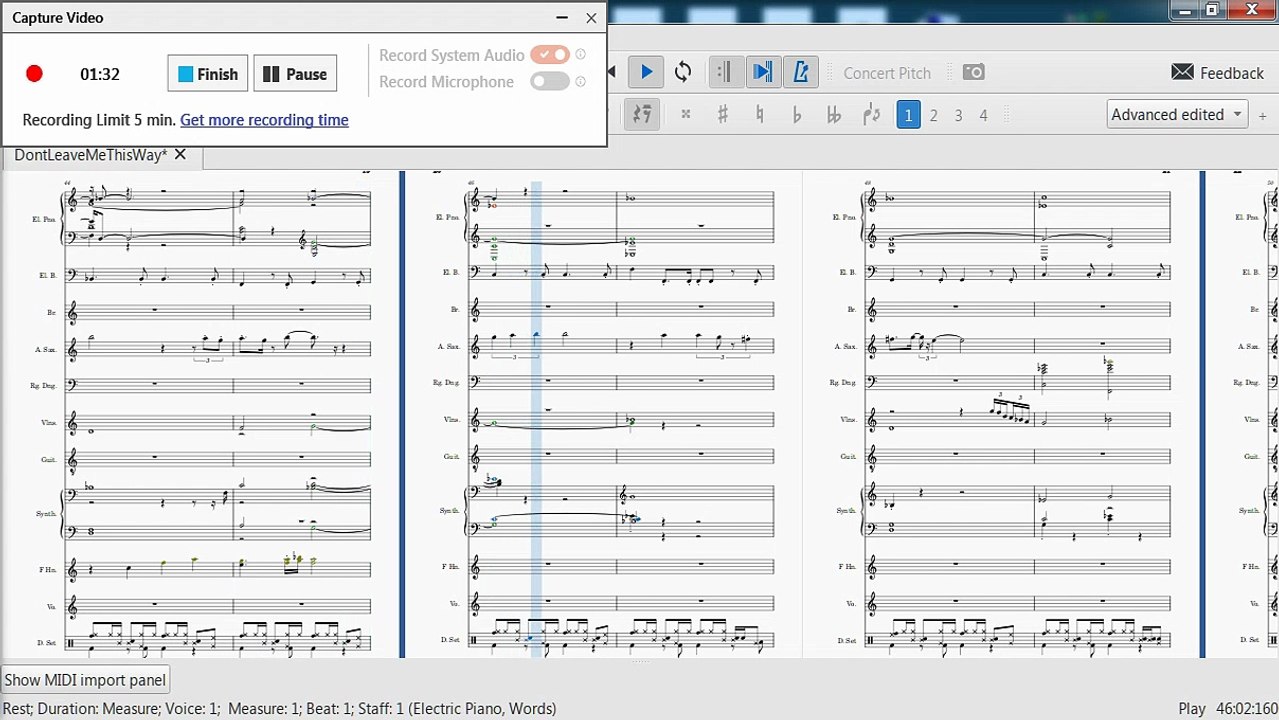
Task: Click El. Pno. label on second page
Action: coord(448,217)
